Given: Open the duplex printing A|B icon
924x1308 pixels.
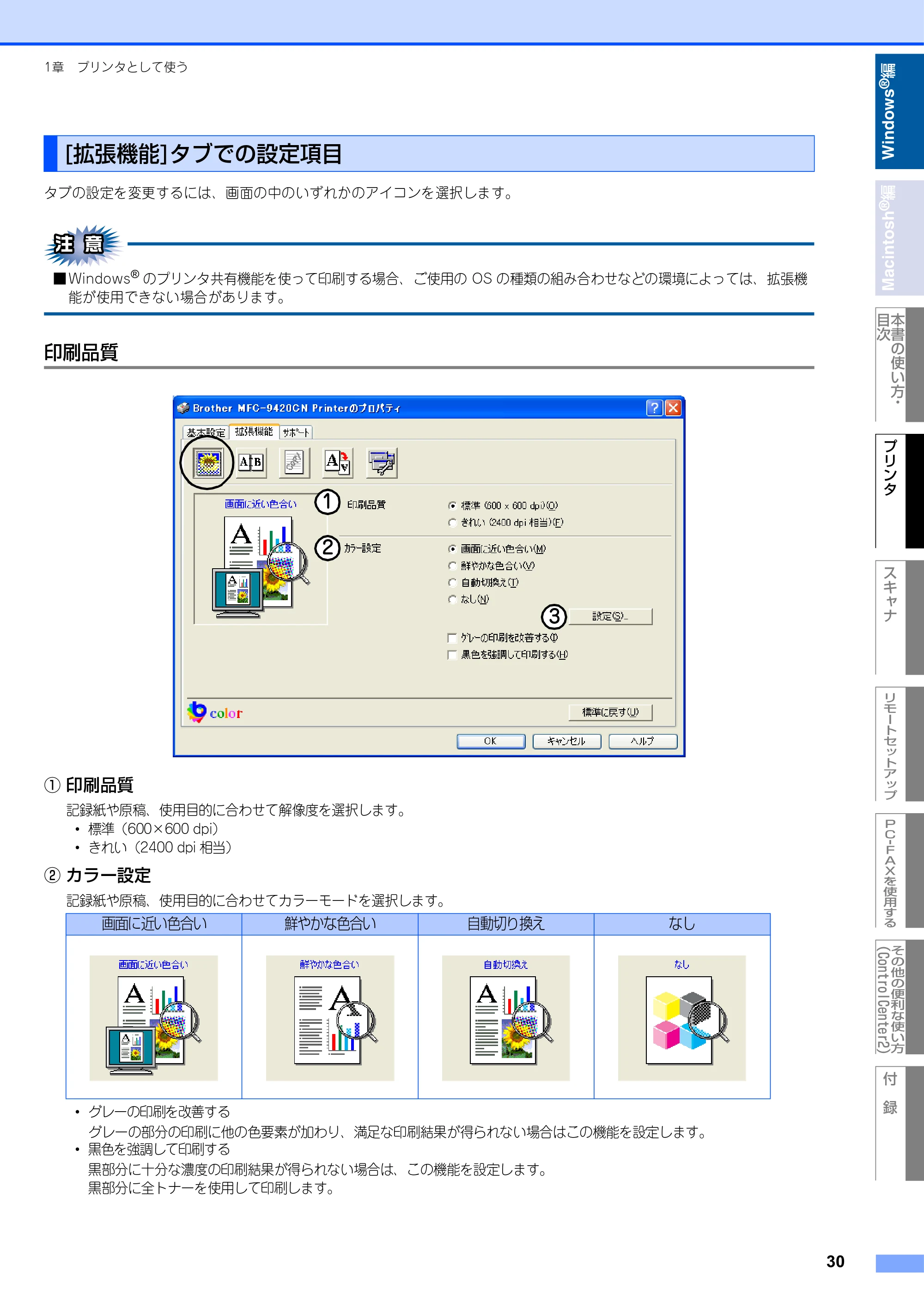Looking at the screenshot, I should [251, 462].
